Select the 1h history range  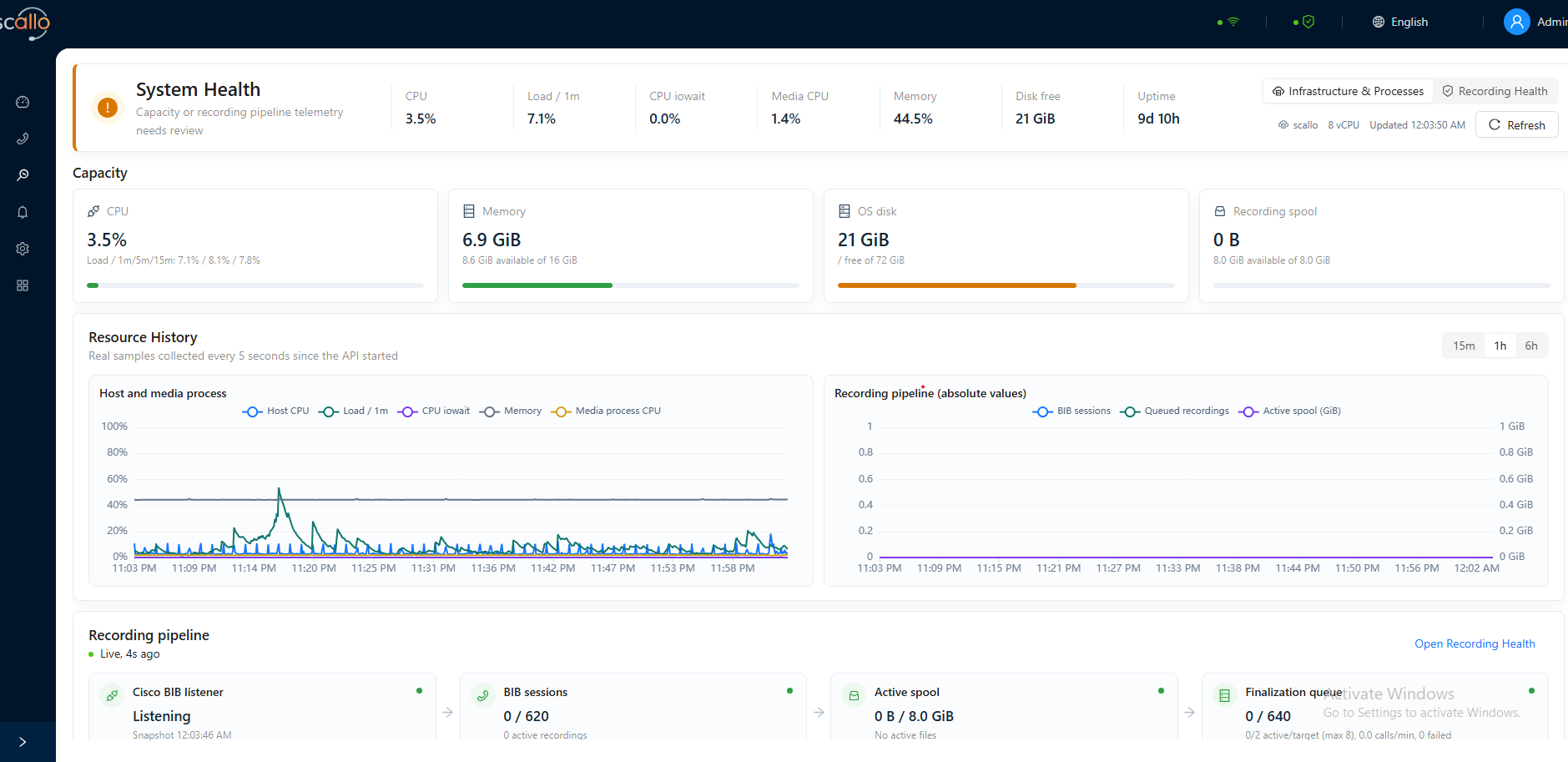[x=1500, y=346]
